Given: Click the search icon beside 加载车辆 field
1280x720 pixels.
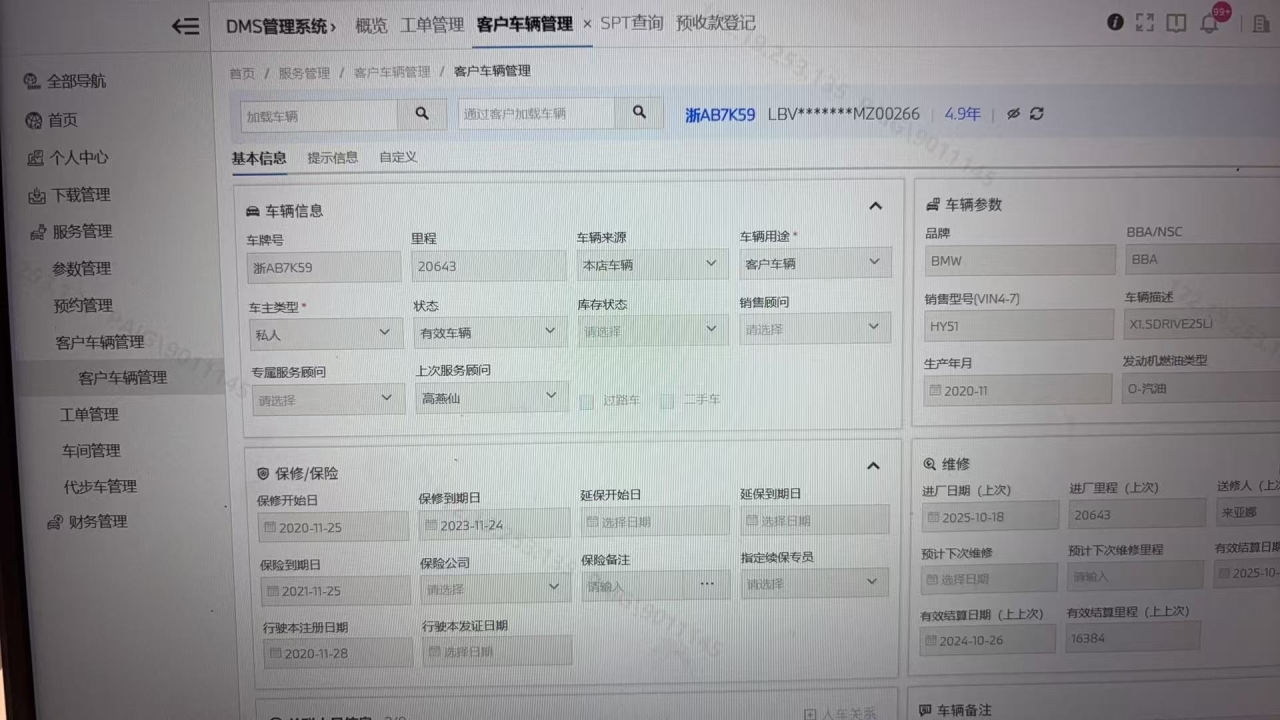Looking at the screenshot, I should tap(422, 114).
